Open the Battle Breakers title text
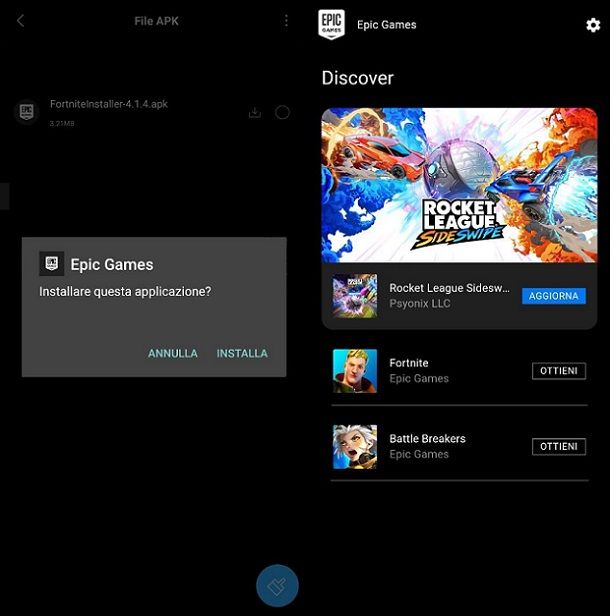The height and width of the screenshot is (616, 610). point(427,438)
